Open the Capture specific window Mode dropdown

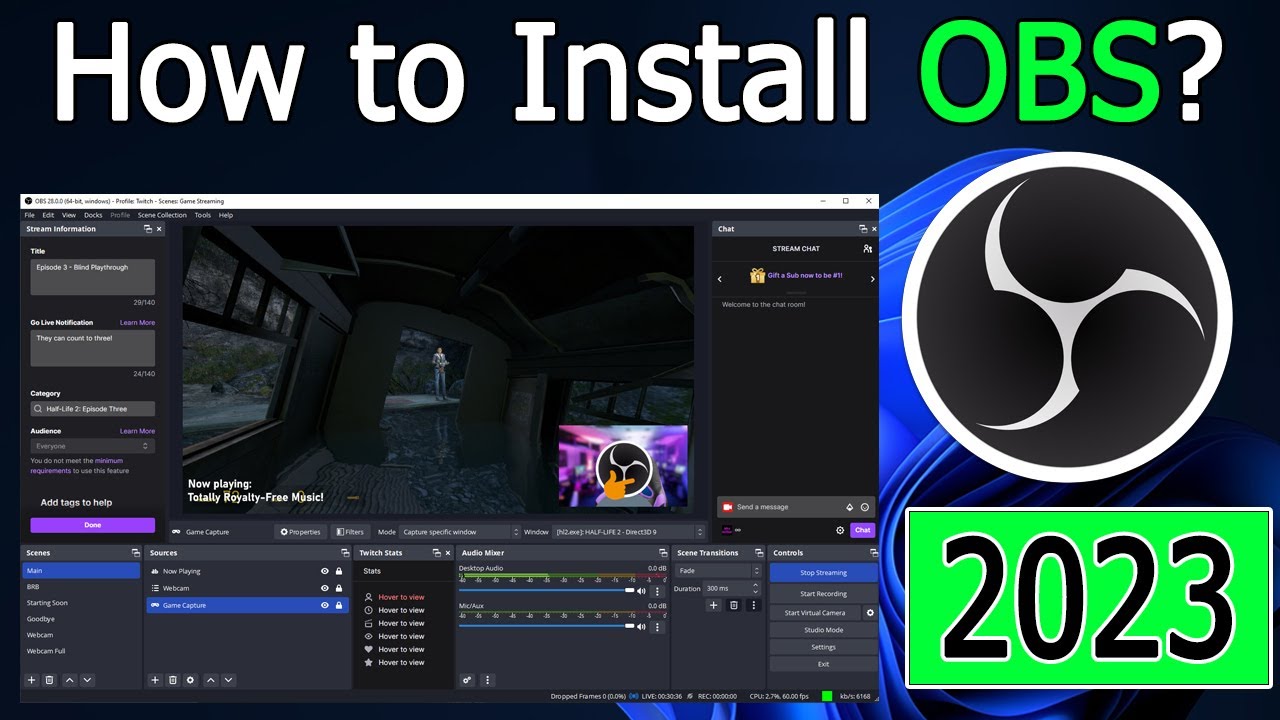(460, 532)
